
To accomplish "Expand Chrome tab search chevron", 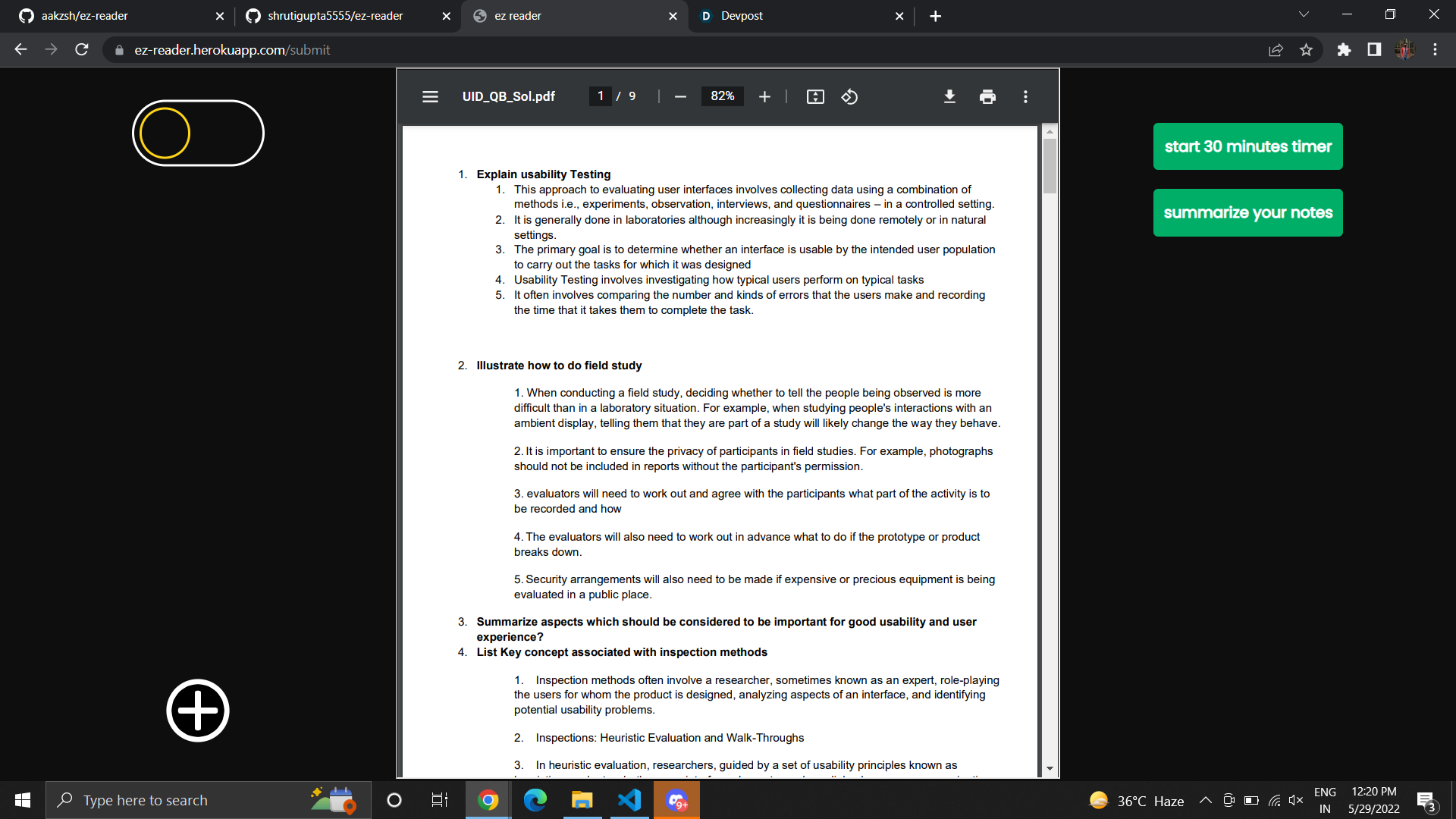I will [1304, 15].
